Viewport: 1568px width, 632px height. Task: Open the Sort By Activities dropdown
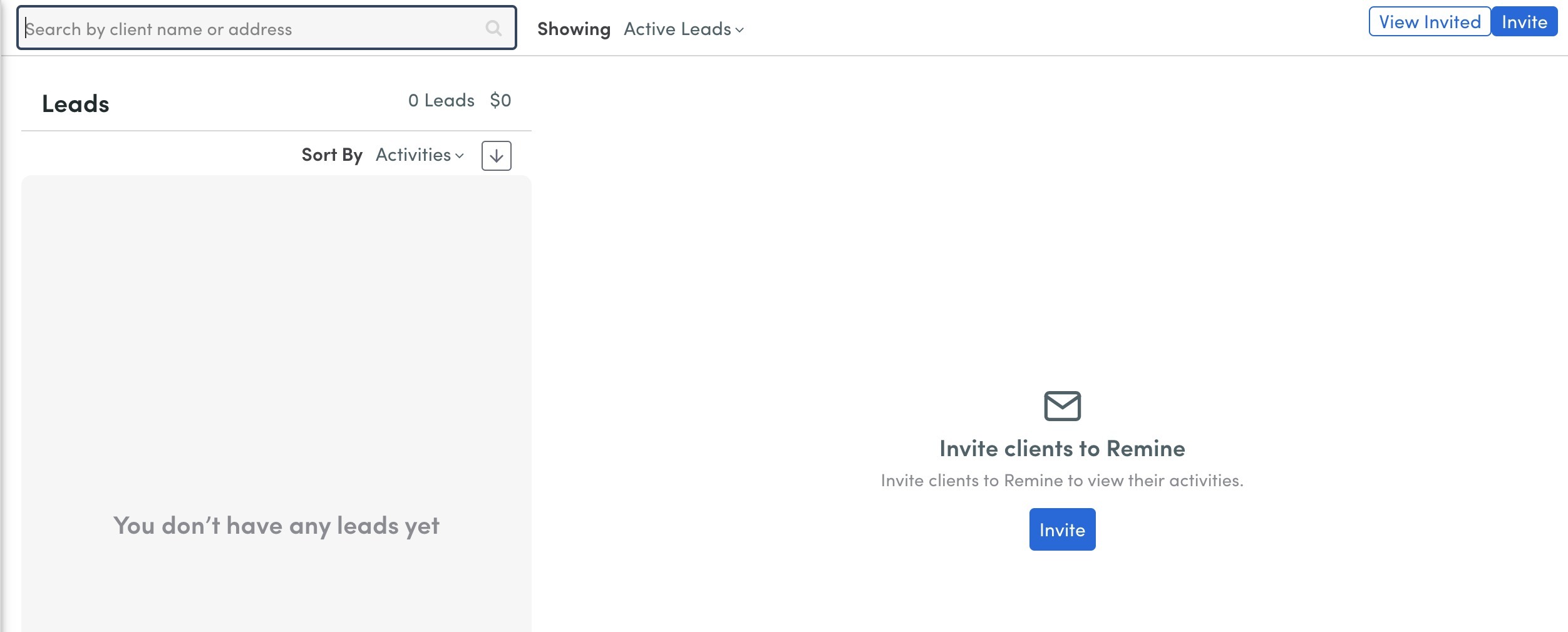tap(420, 155)
